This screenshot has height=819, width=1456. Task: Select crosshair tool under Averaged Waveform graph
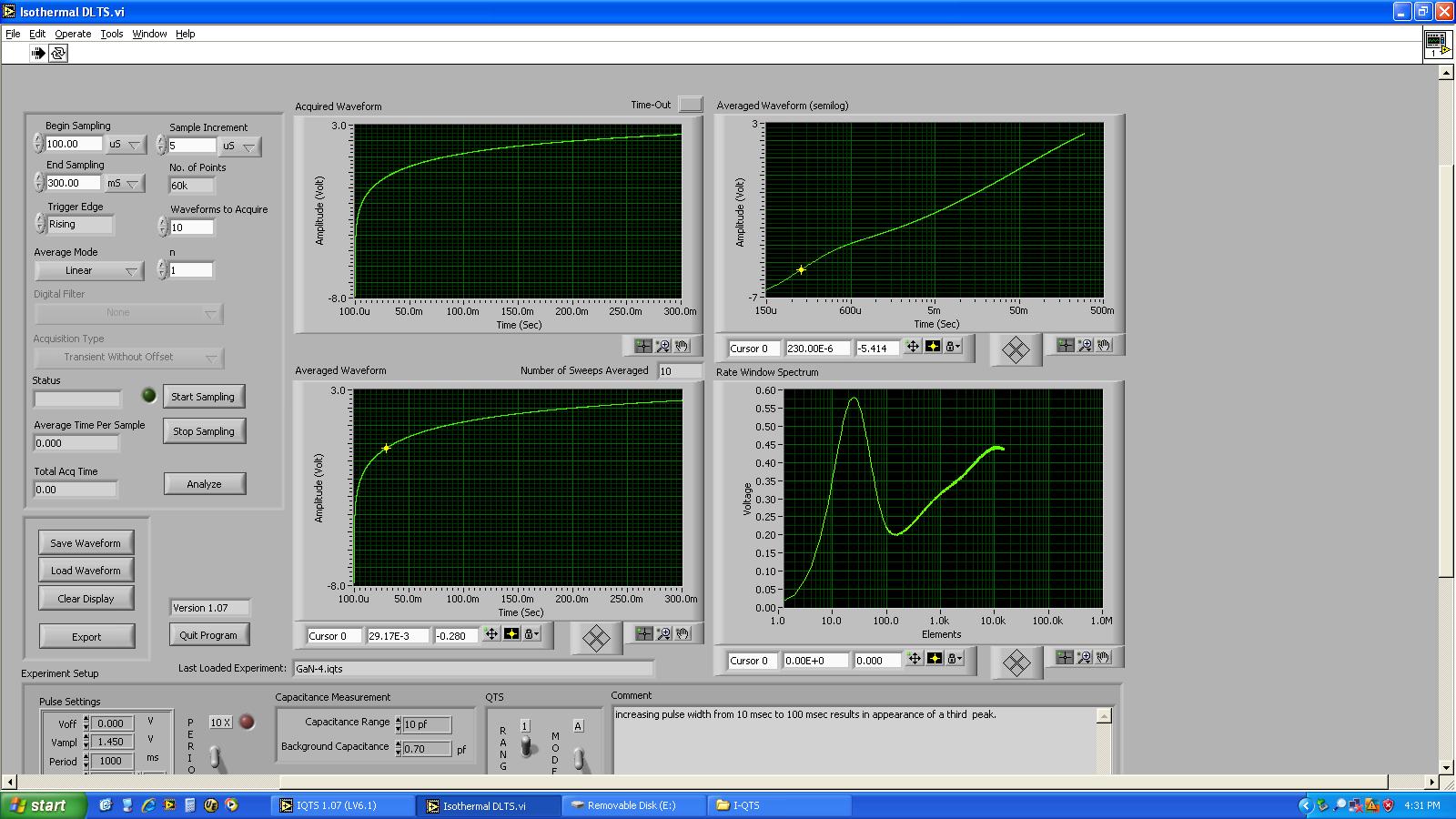(x=644, y=633)
